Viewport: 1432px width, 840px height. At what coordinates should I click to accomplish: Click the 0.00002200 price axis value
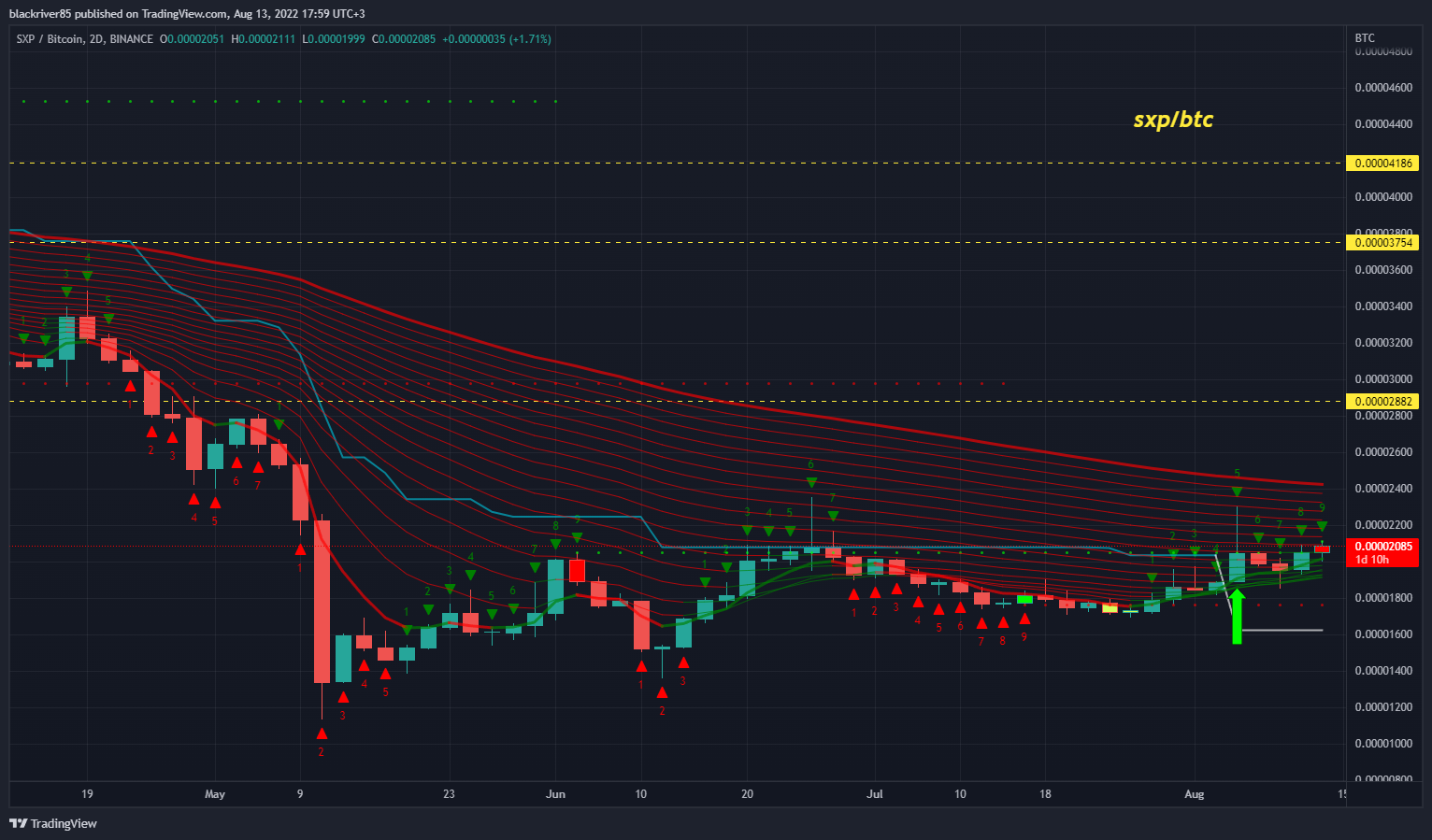pyautogui.click(x=1383, y=524)
